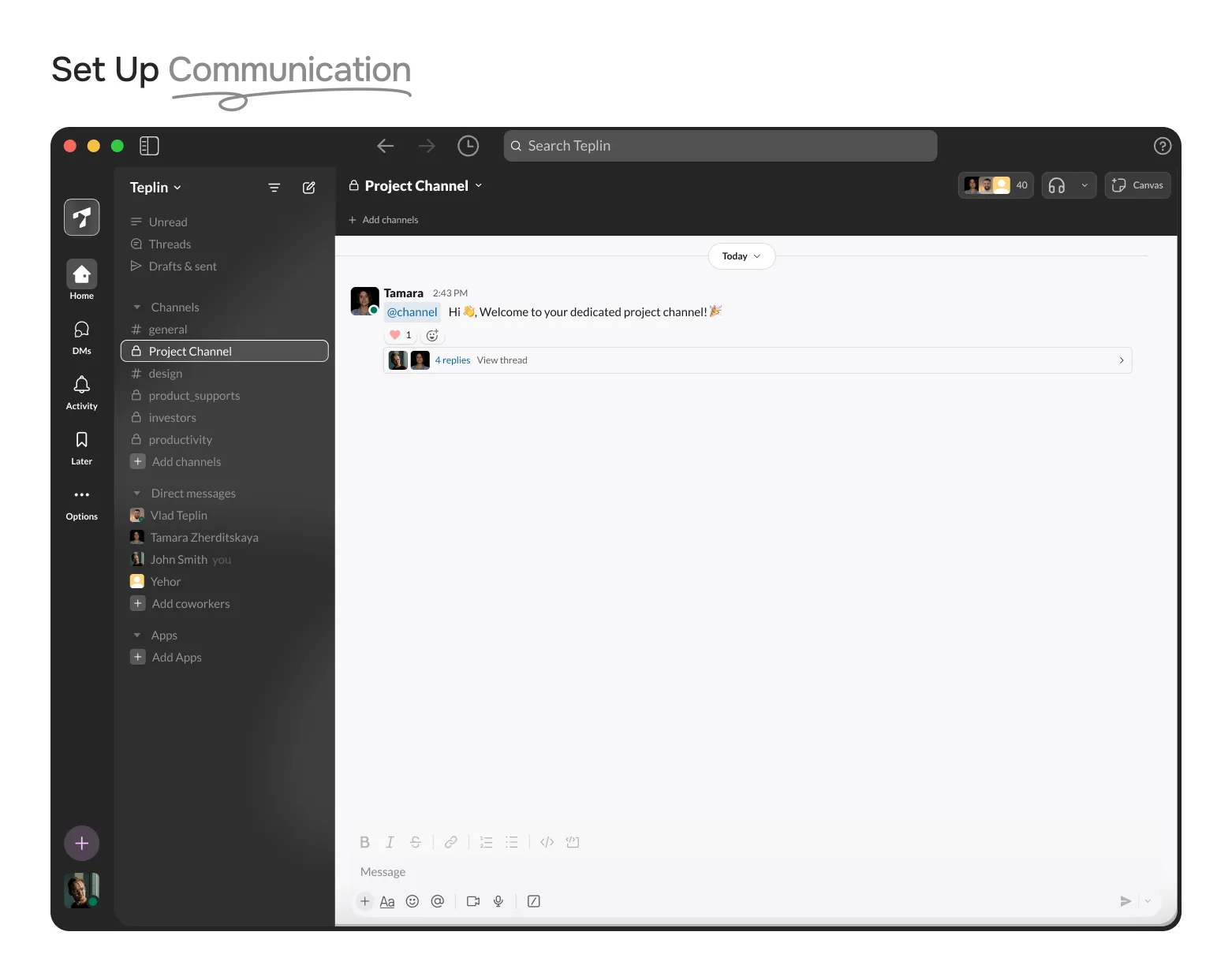Open the attachment plus button

[364, 901]
